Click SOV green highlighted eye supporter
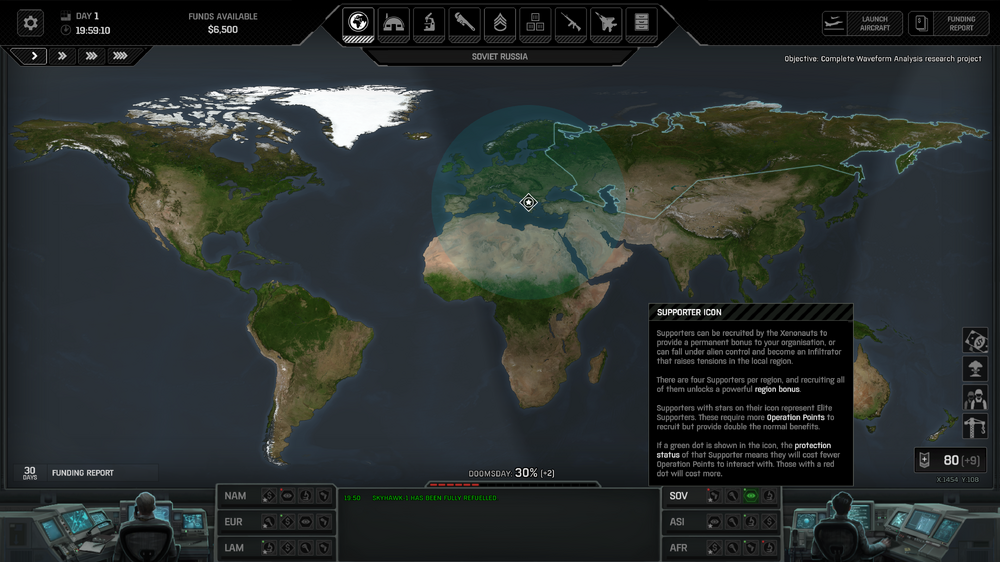This screenshot has width=1000, height=562. [x=751, y=496]
